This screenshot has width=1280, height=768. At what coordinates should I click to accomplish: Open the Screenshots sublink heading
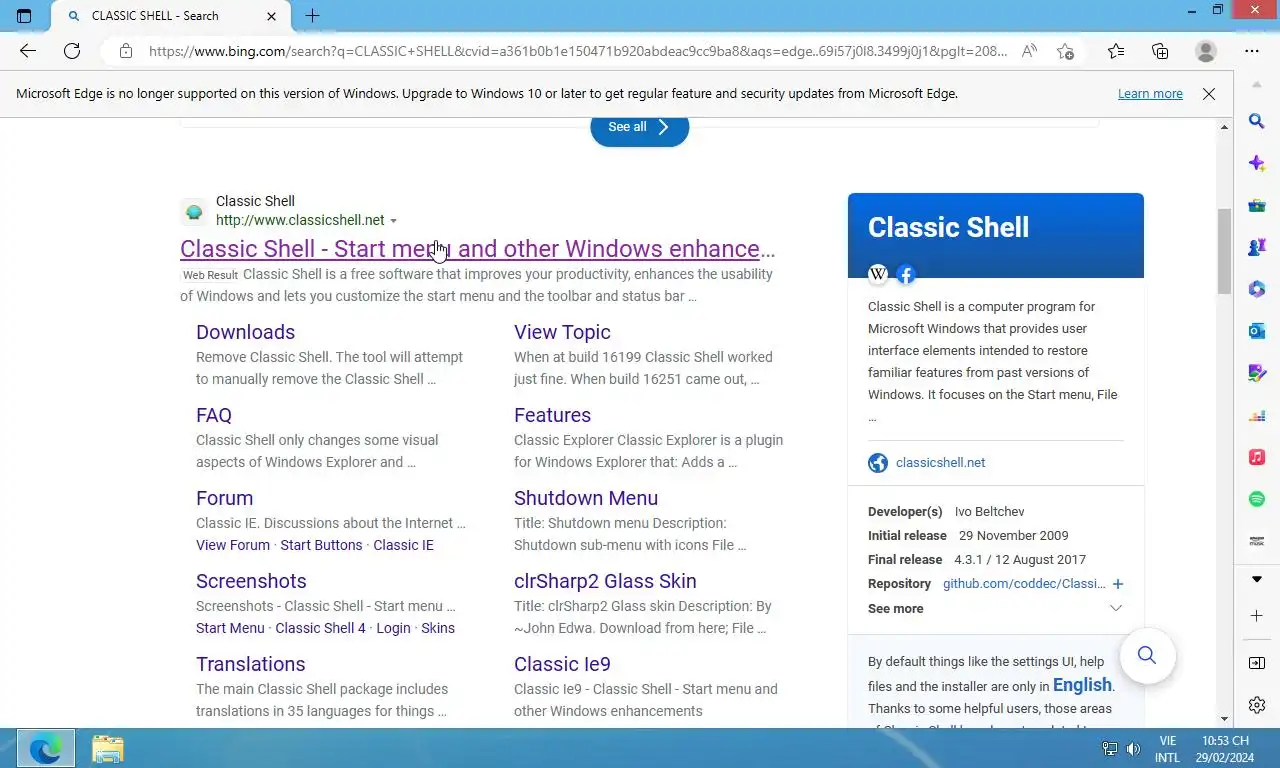point(251,581)
